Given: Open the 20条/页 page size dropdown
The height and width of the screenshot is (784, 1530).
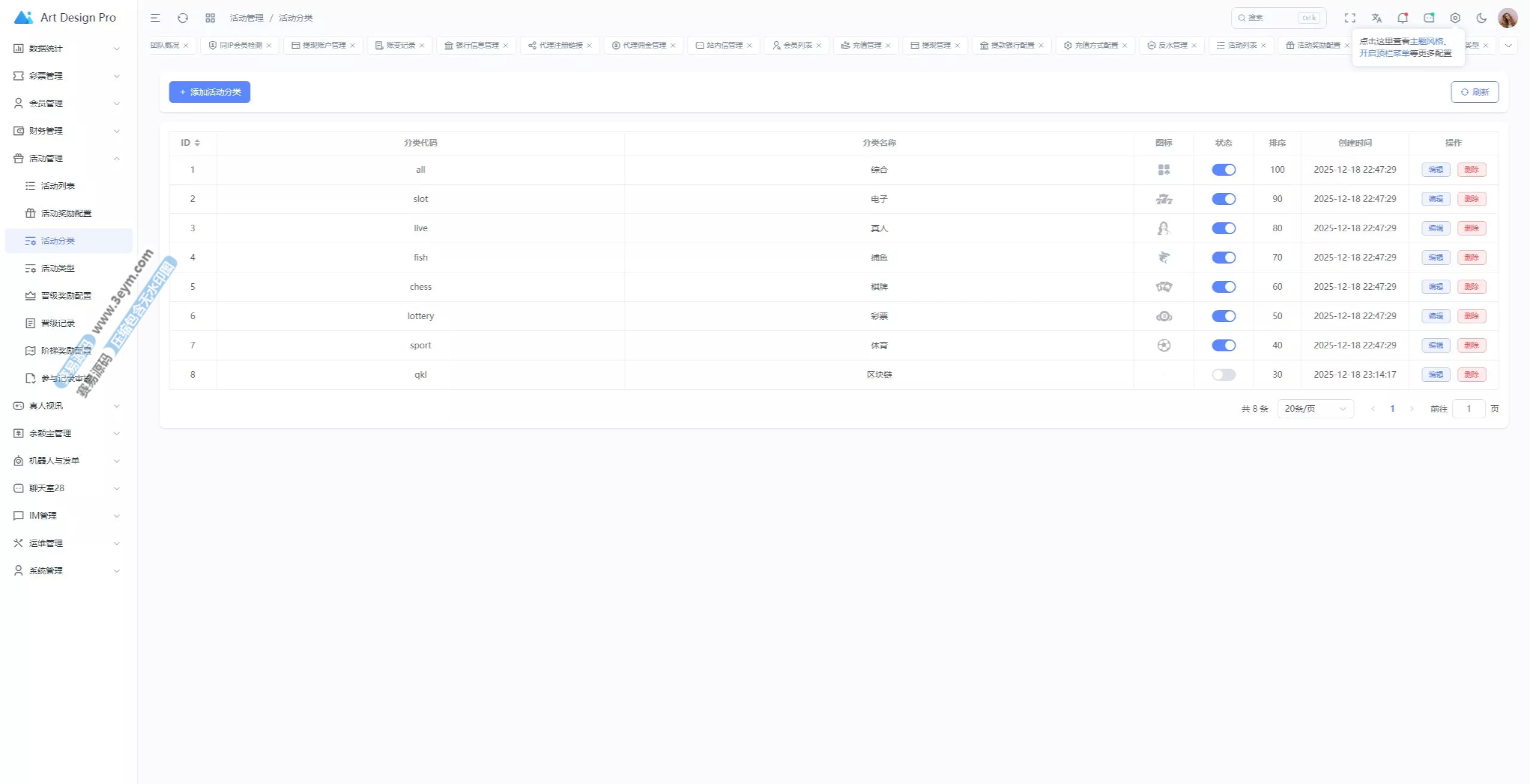Looking at the screenshot, I should point(1315,409).
